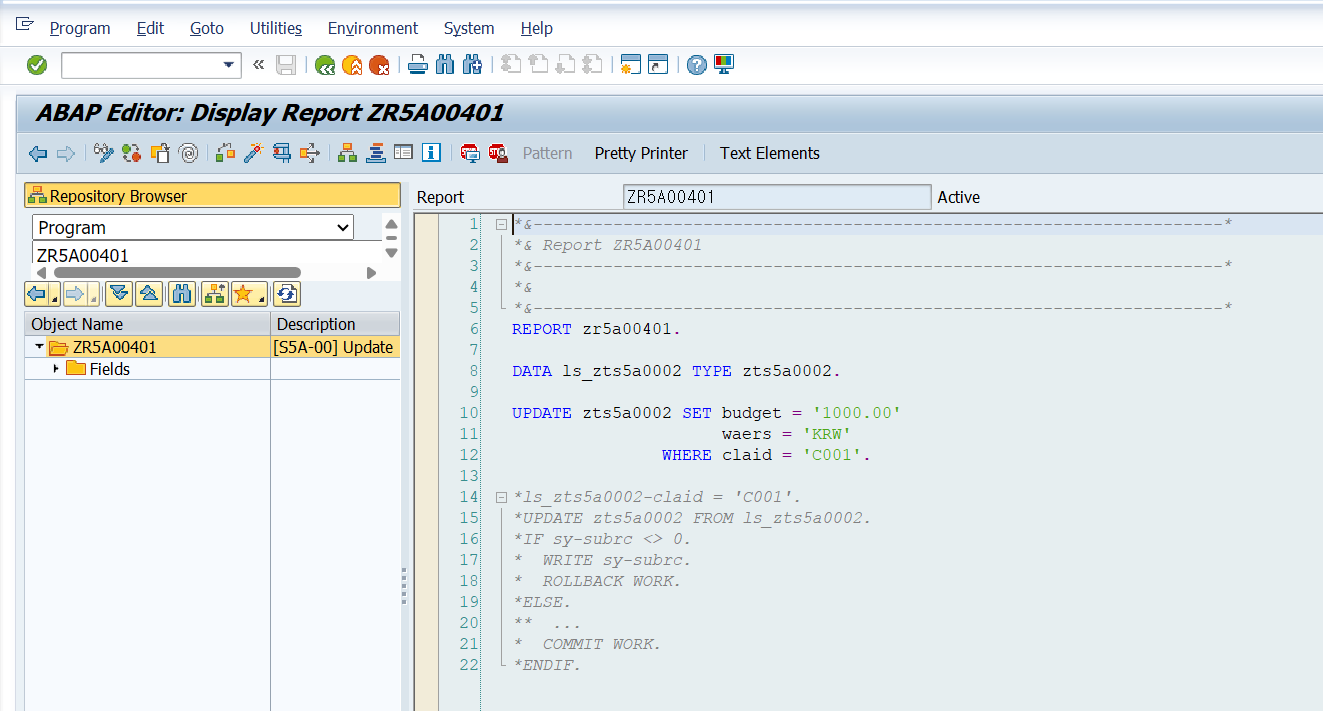Screen dimensions: 1323x711
Task: Open the Favorites star dropdown
Action: 248,294
